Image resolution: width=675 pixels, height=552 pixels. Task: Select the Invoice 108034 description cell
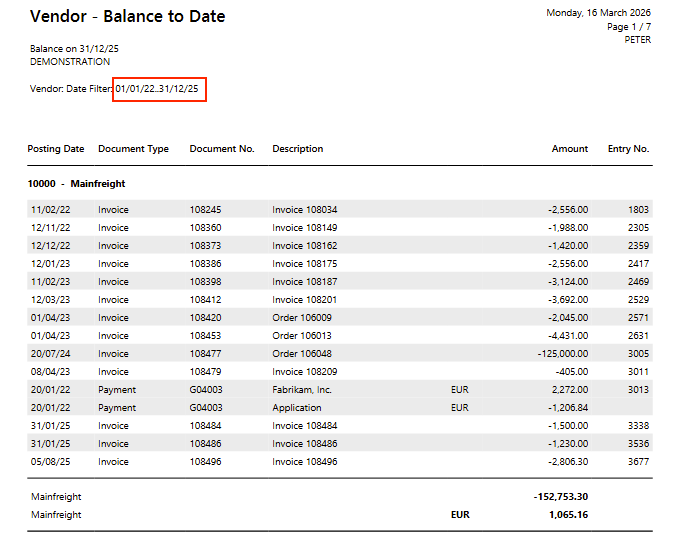304,210
